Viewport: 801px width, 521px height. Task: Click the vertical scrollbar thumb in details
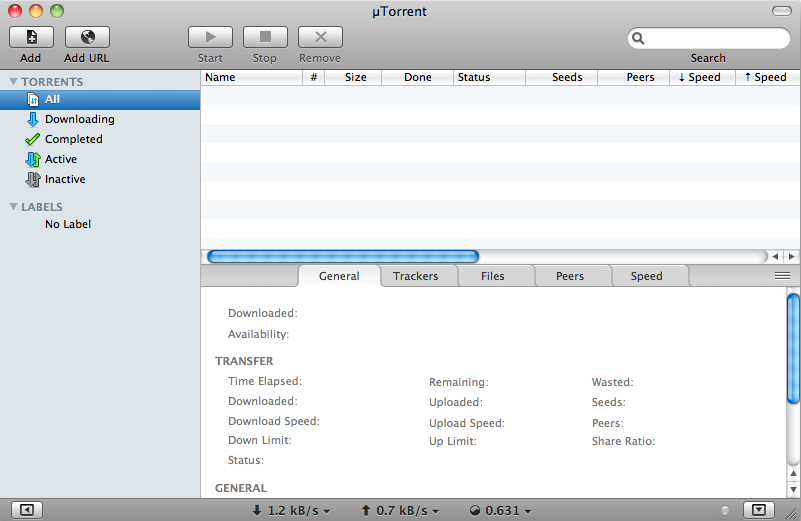[793, 349]
